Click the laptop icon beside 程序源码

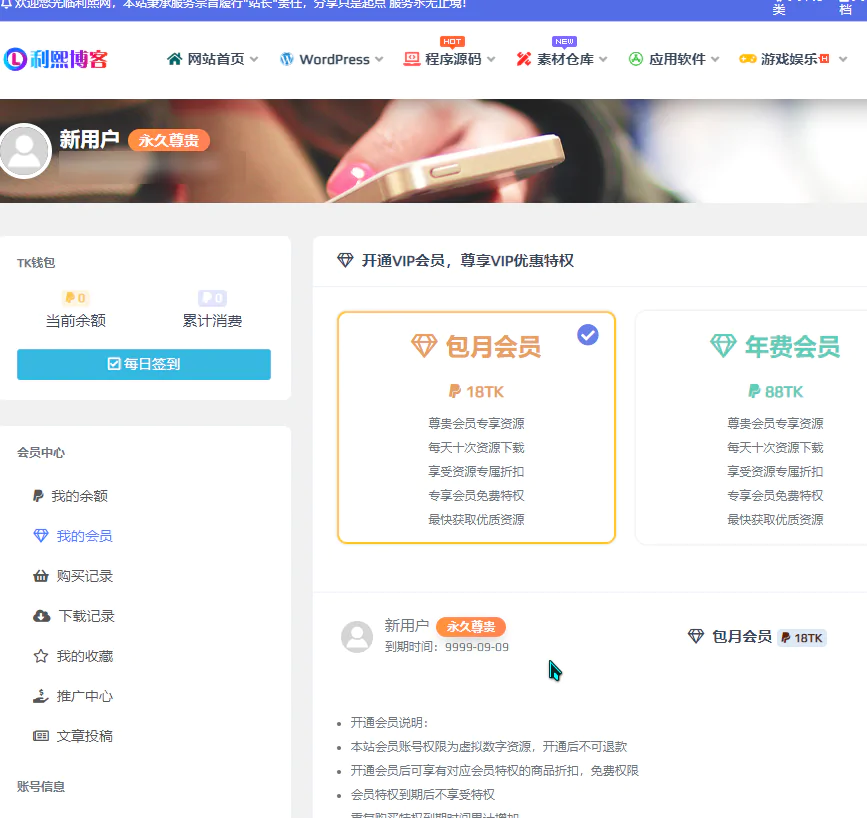pos(411,59)
